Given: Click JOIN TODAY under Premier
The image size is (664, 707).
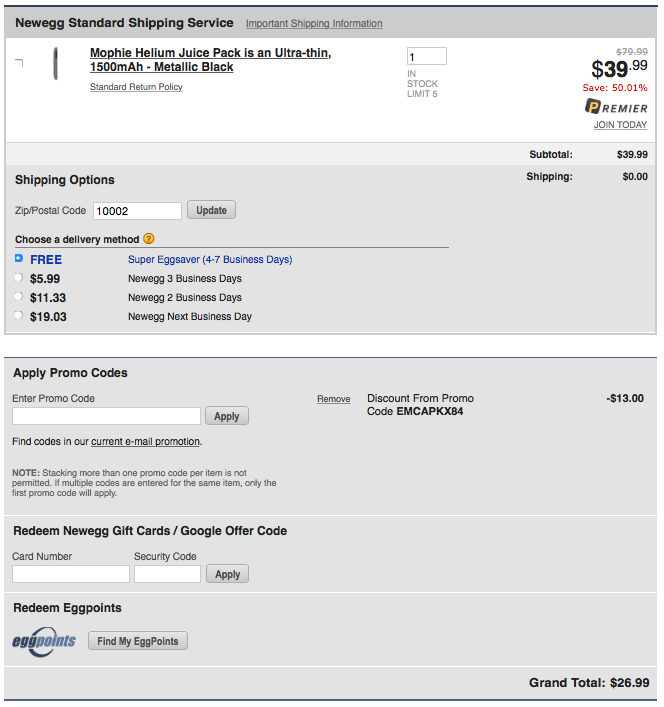Looking at the screenshot, I should tap(620, 124).
